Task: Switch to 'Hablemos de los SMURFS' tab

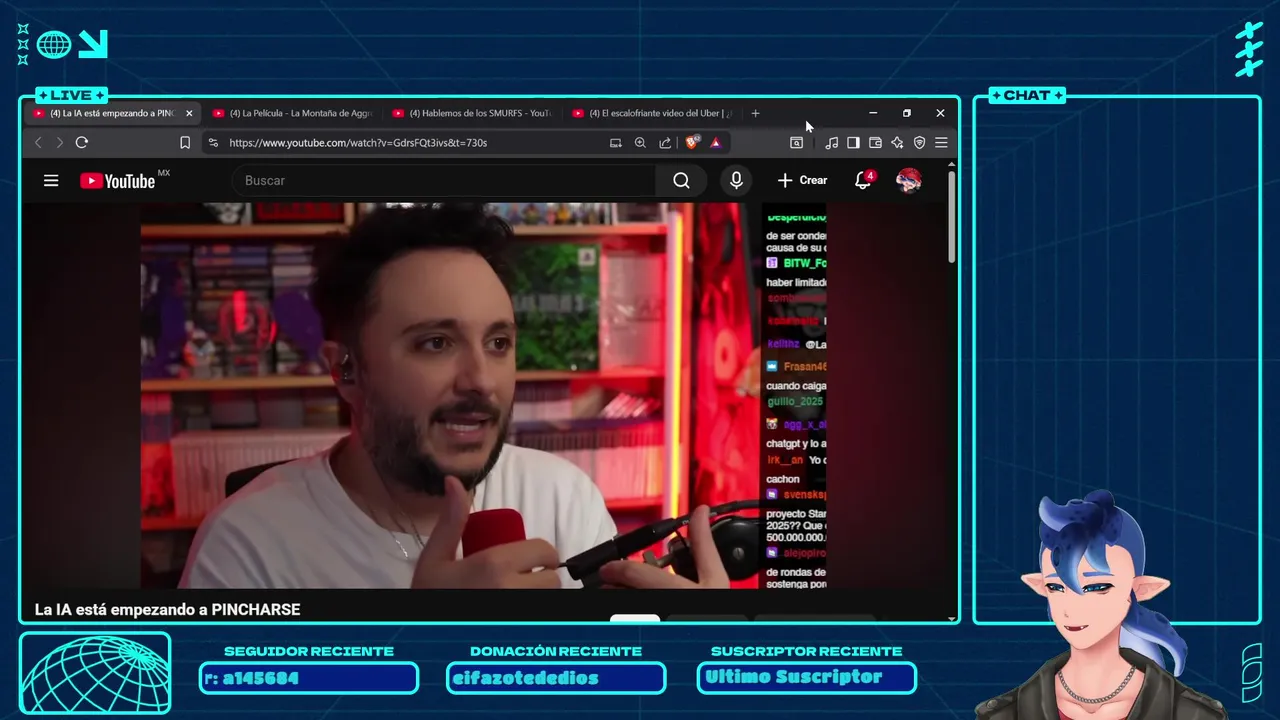Action: pyautogui.click(x=472, y=113)
